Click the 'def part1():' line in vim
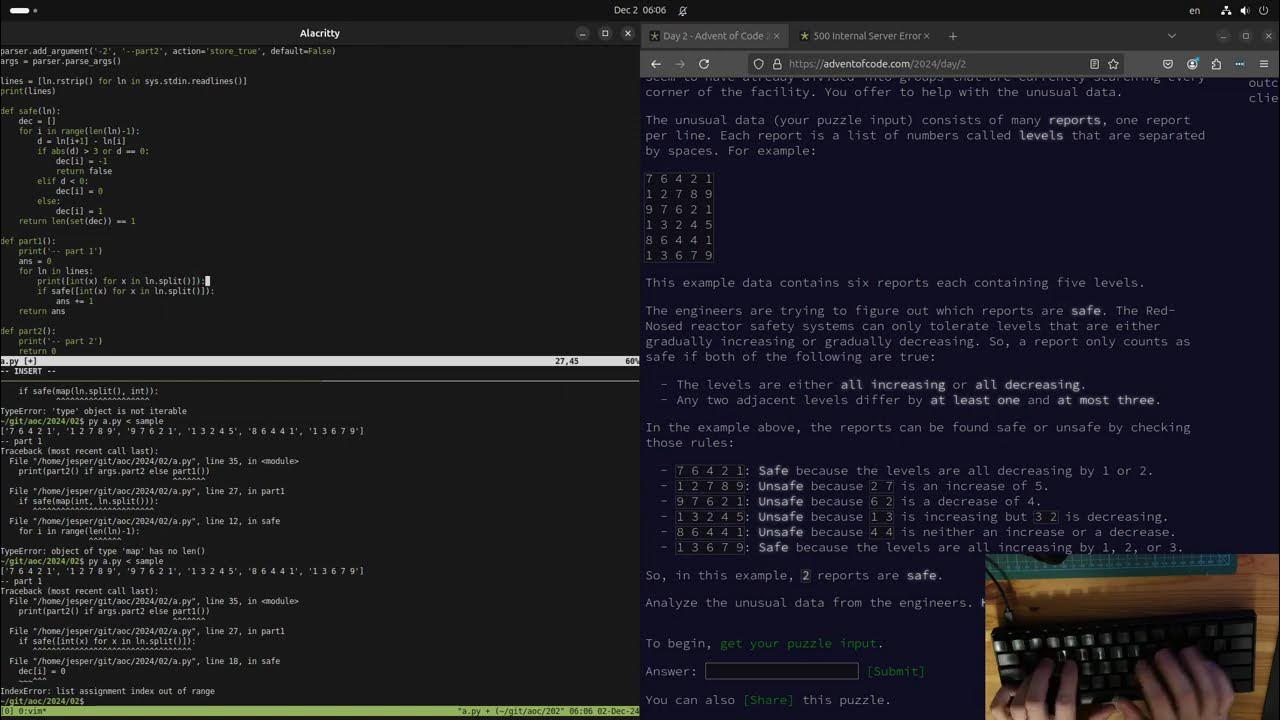1280x720 pixels. 28,241
